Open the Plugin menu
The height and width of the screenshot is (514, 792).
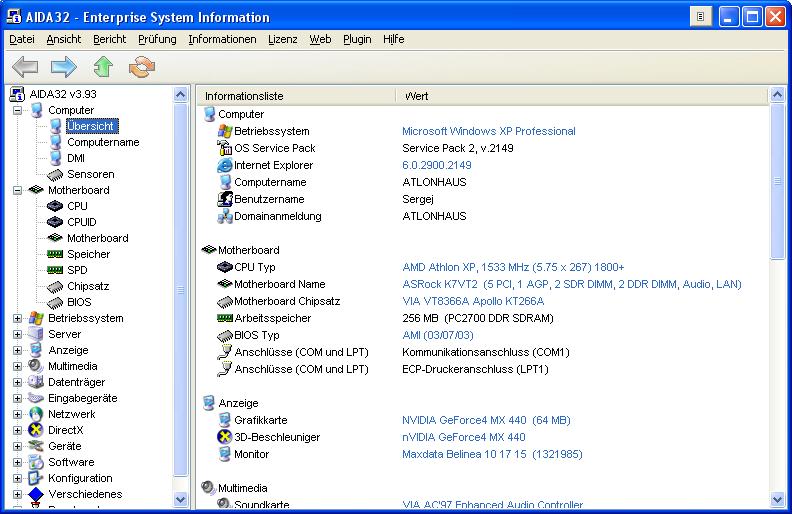point(357,39)
